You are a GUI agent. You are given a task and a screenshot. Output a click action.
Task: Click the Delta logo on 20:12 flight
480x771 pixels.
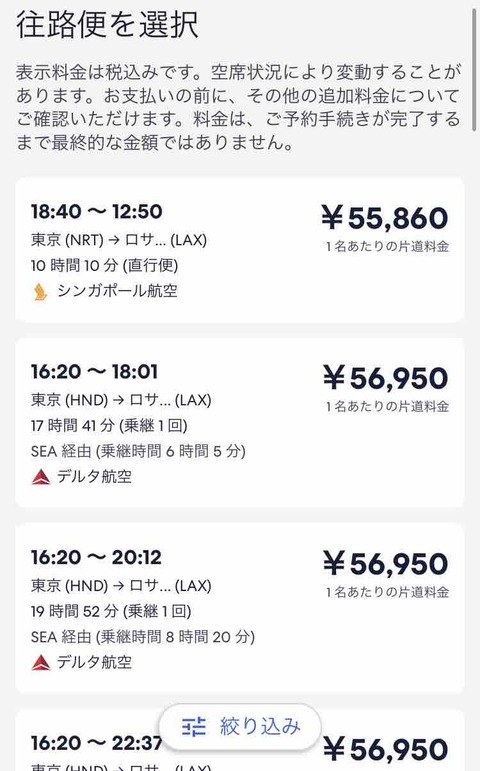(x=41, y=662)
